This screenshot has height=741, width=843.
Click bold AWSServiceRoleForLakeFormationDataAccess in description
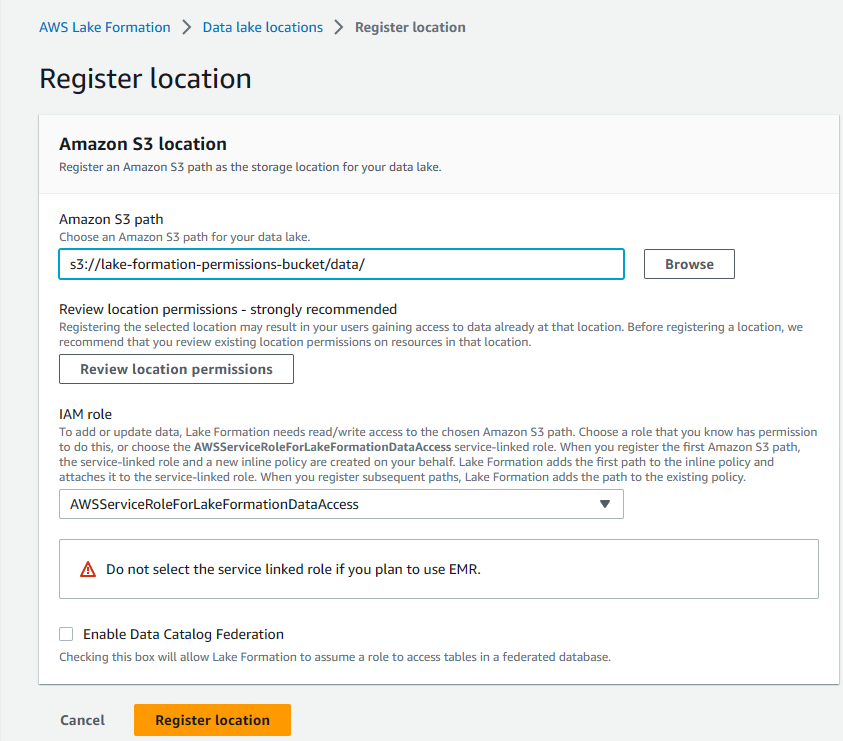click(x=322, y=446)
